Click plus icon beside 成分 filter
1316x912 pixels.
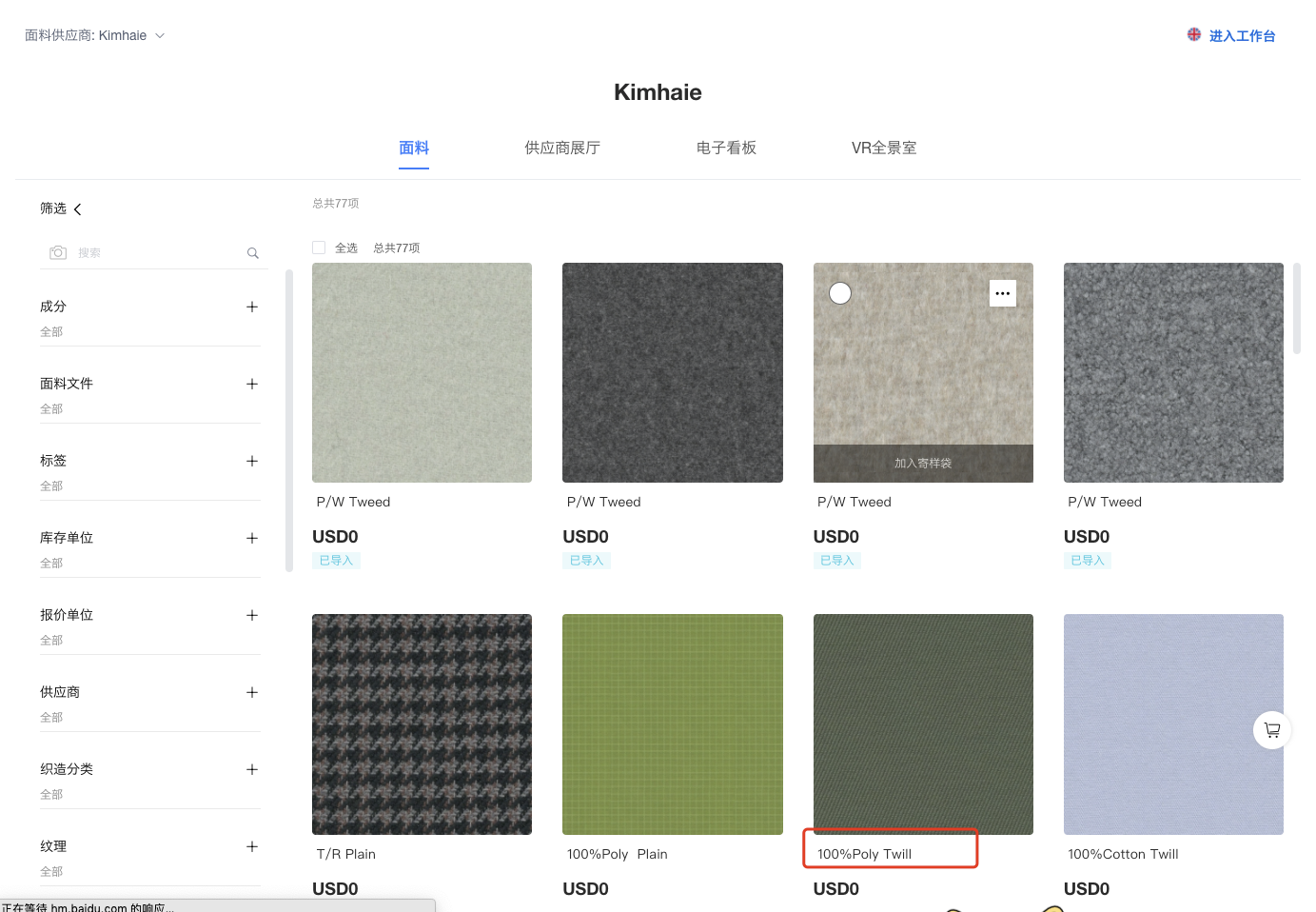point(252,307)
